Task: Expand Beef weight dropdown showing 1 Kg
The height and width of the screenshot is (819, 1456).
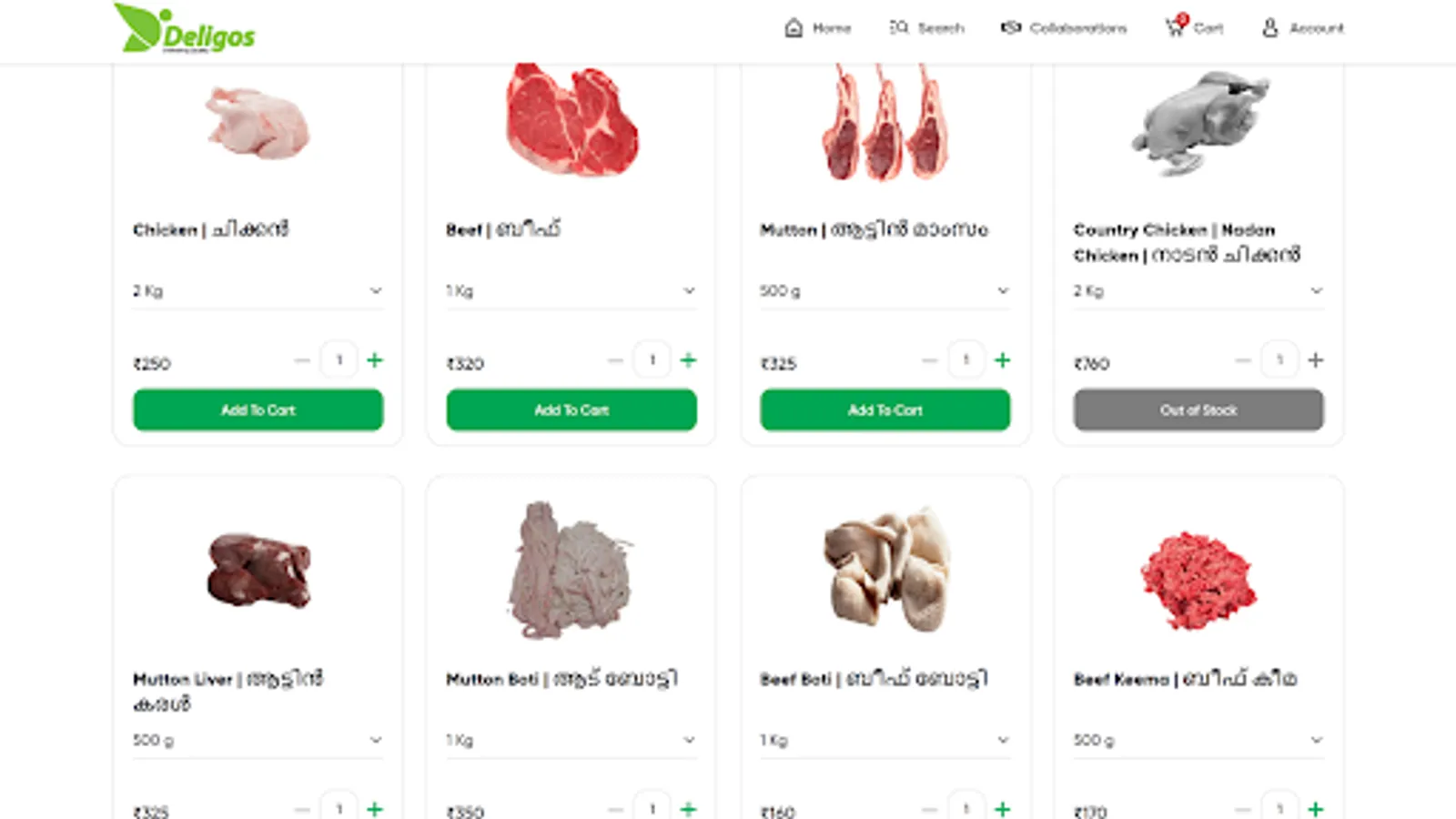Action: pos(571,291)
